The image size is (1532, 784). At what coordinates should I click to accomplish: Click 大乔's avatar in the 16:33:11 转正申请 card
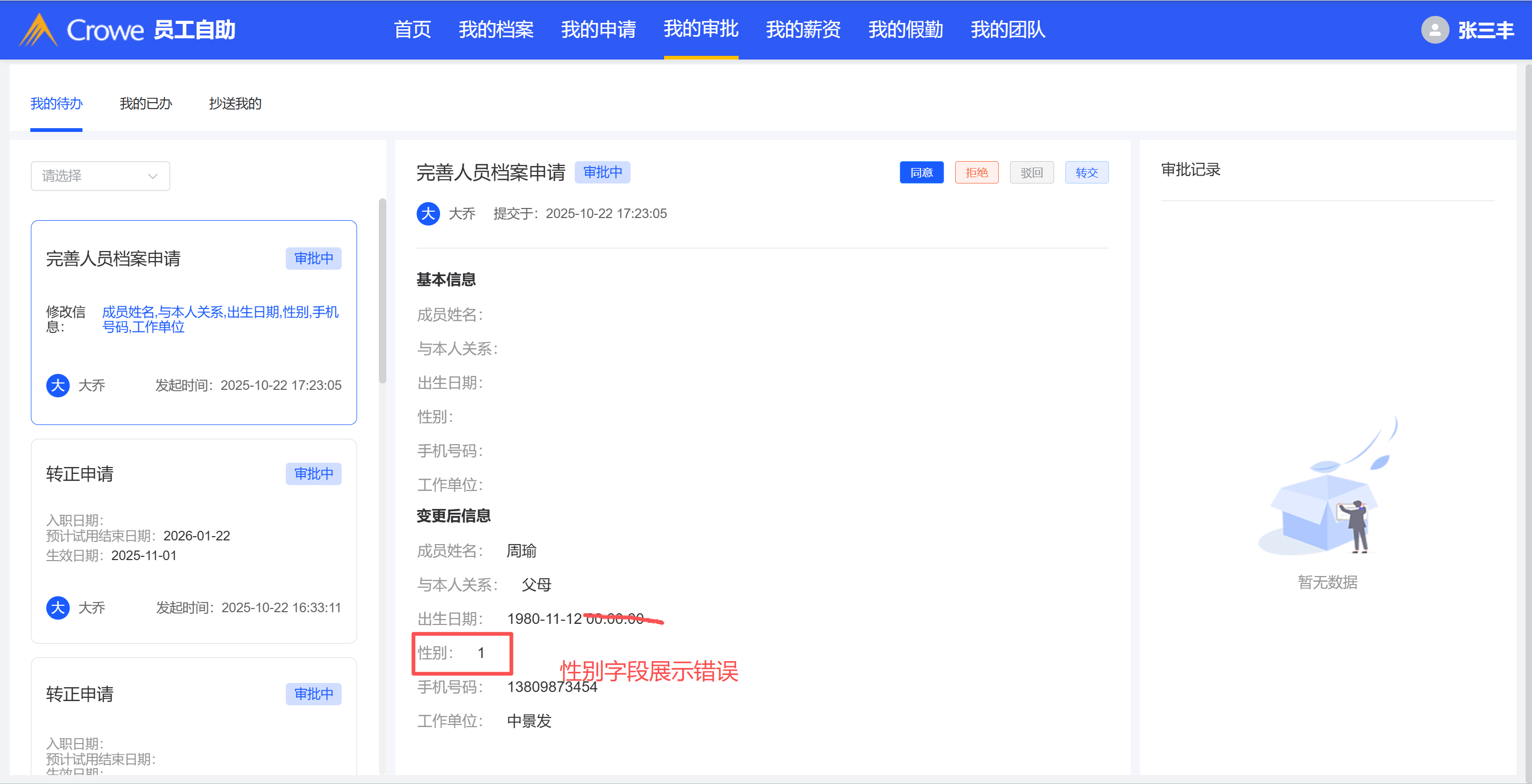pyautogui.click(x=57, y=607)
